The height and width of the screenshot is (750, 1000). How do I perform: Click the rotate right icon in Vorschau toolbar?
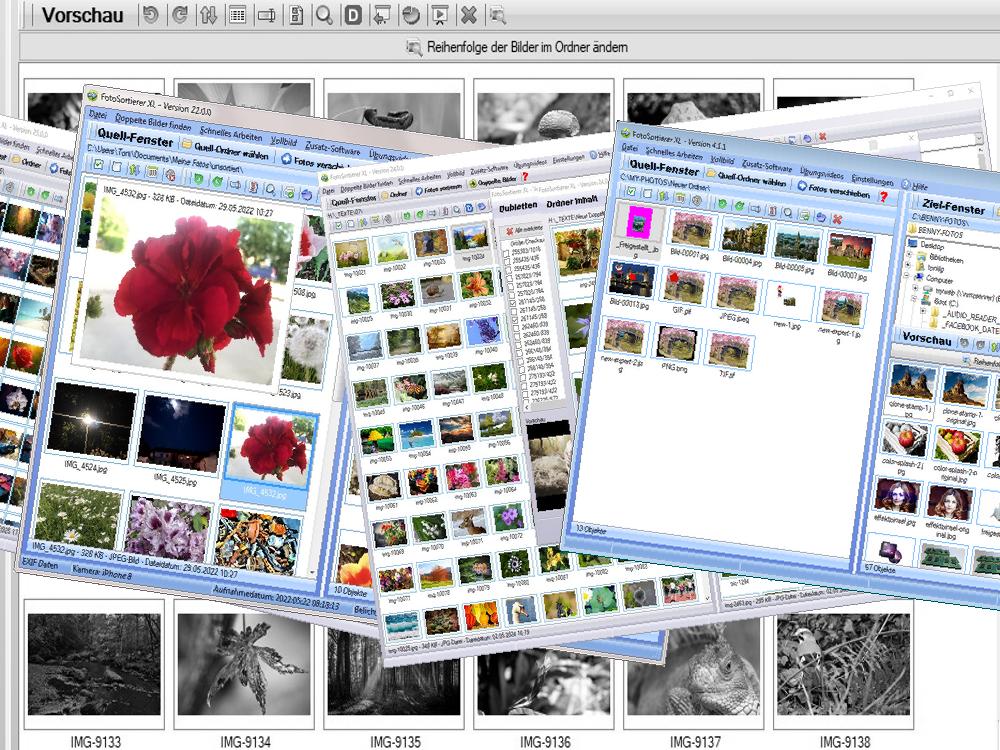click(179, 15)
